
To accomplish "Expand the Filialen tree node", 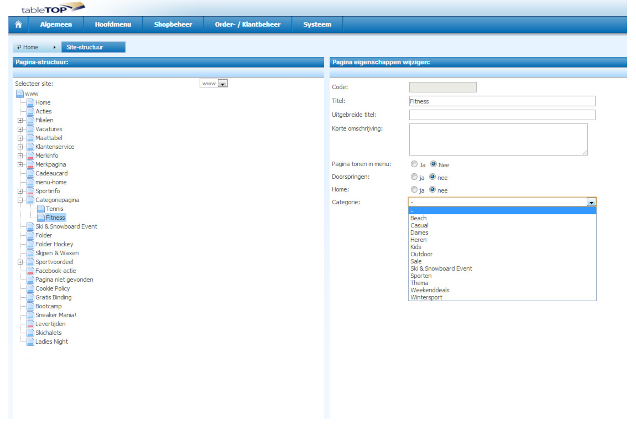I will (20, 120).
